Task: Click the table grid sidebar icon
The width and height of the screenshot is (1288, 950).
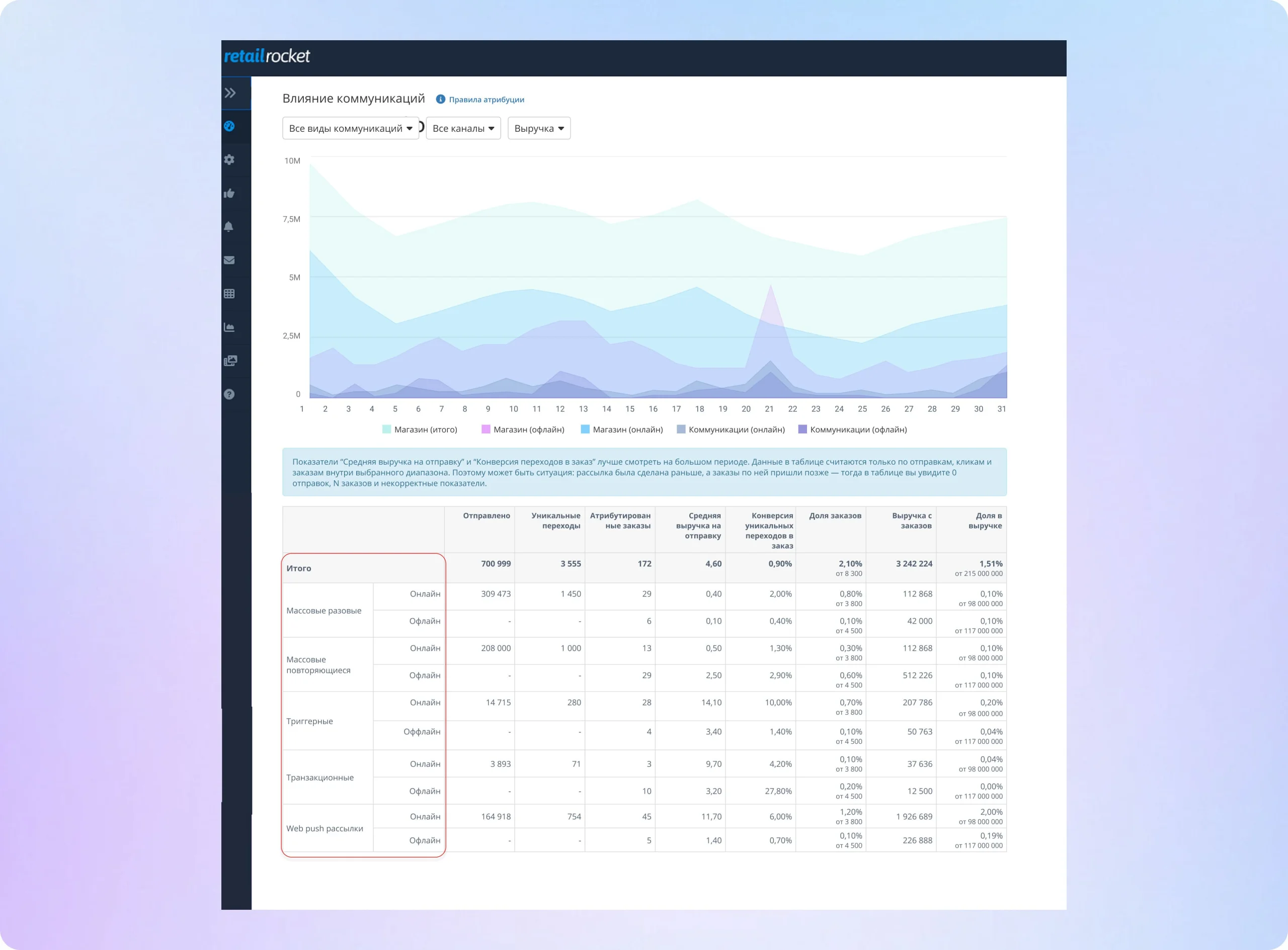Action: click(229, 294)
